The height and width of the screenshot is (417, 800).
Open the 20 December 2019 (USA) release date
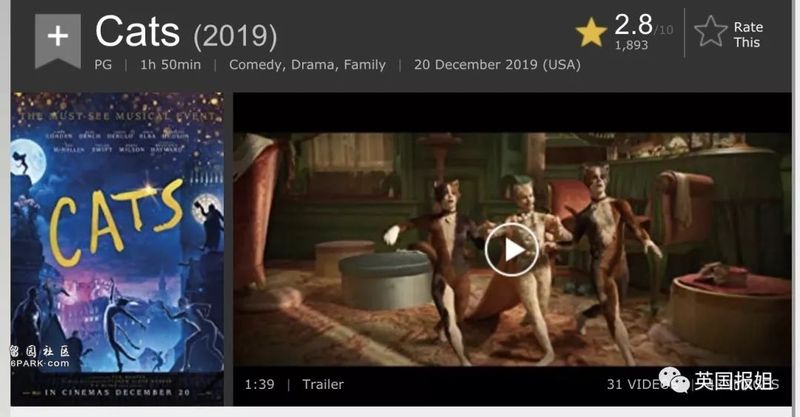point(497,65)
